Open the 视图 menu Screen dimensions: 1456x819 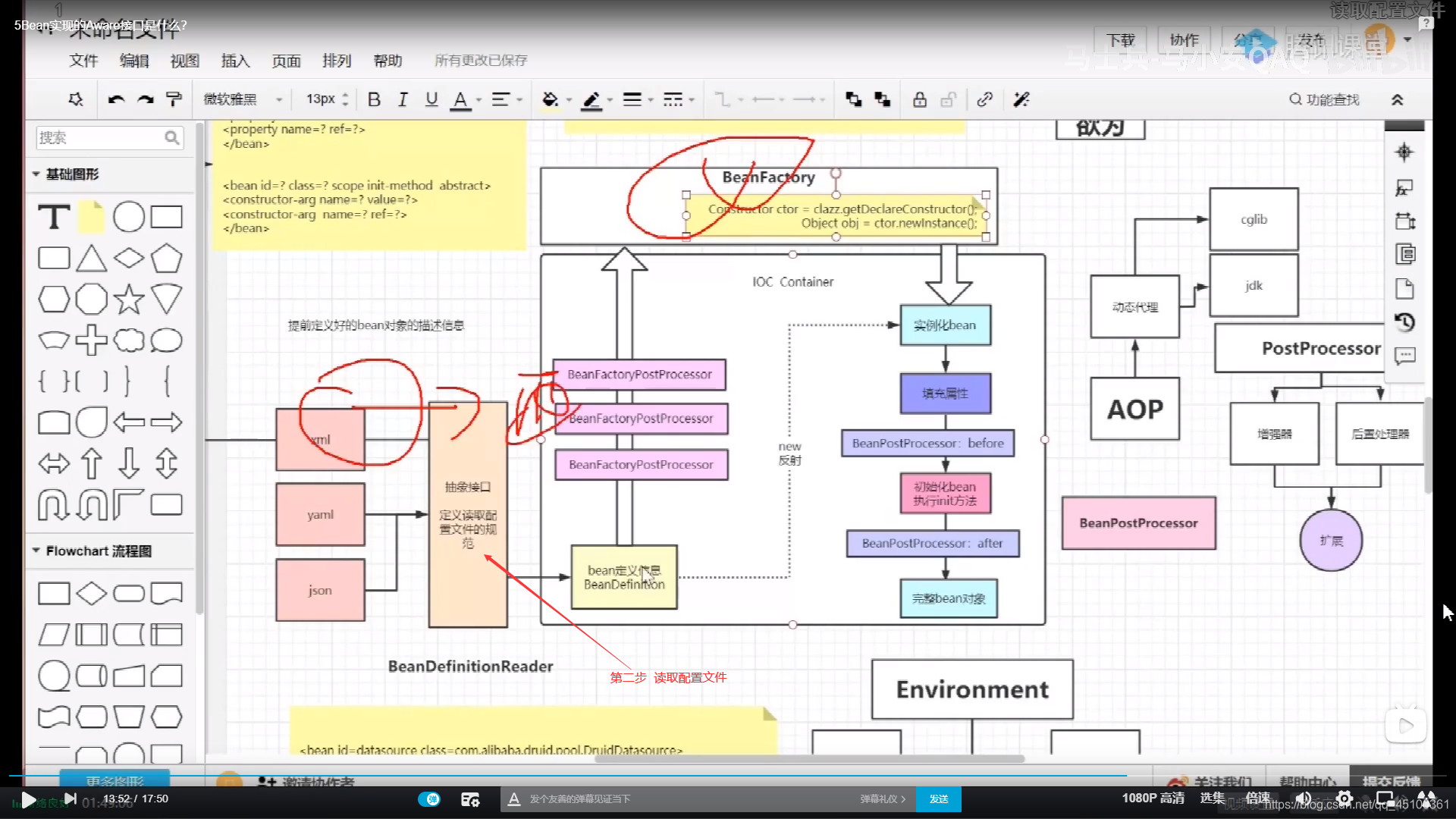tap(185, 61)
